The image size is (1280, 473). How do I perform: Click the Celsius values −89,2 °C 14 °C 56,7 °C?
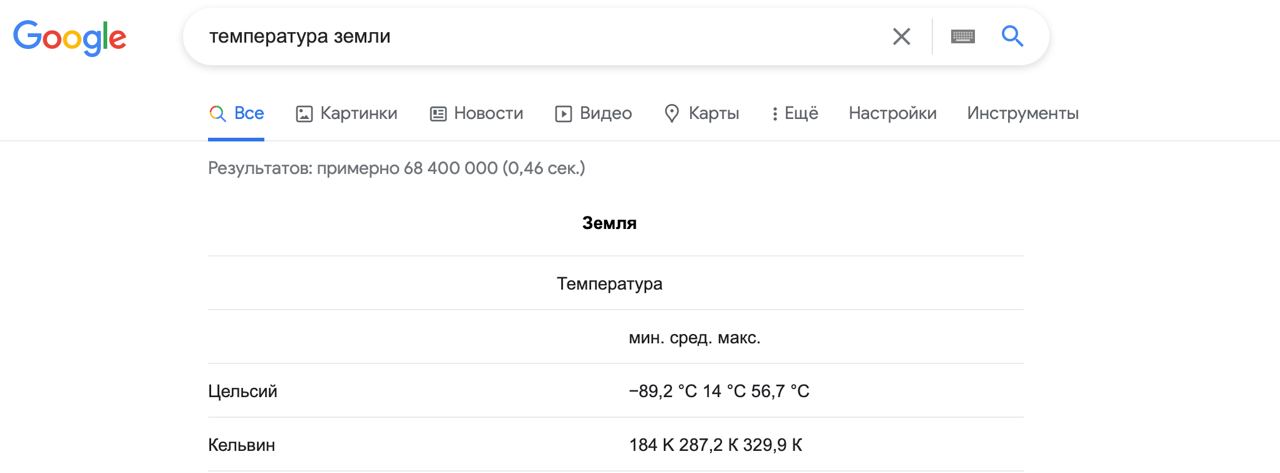pos(719,392)
